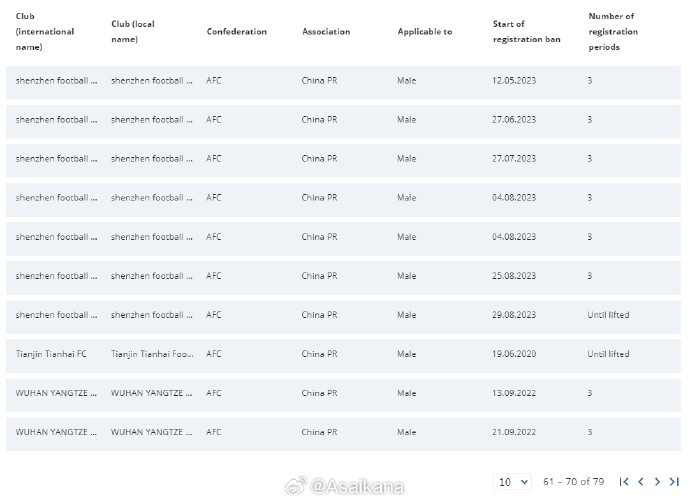690x501 pixels.
Task: Select the ban start date 25.08.2023
Action: click(x=514, y=276)
